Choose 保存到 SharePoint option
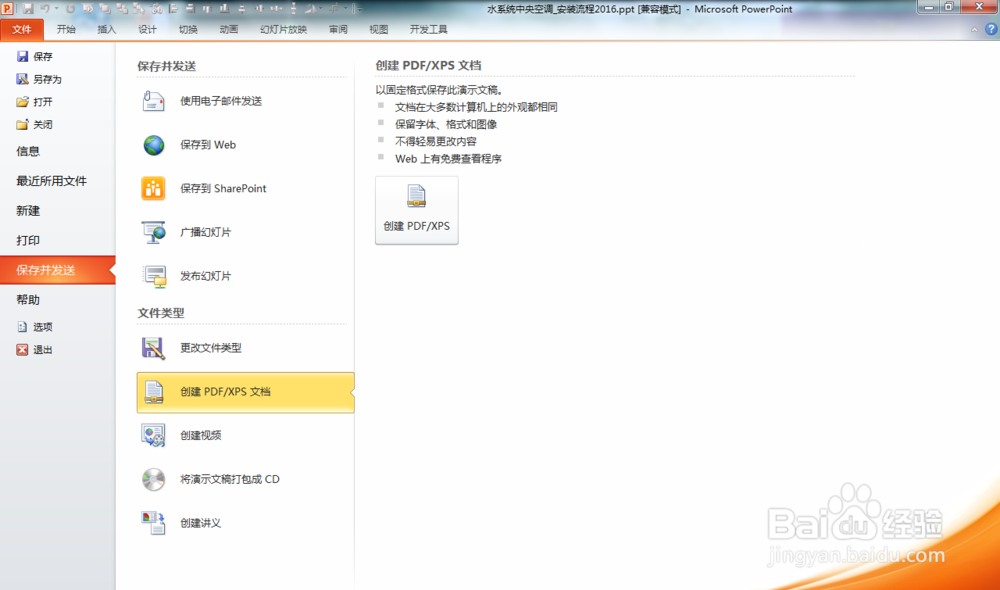Screen dimensions: 1000x590 pos(245,188)
